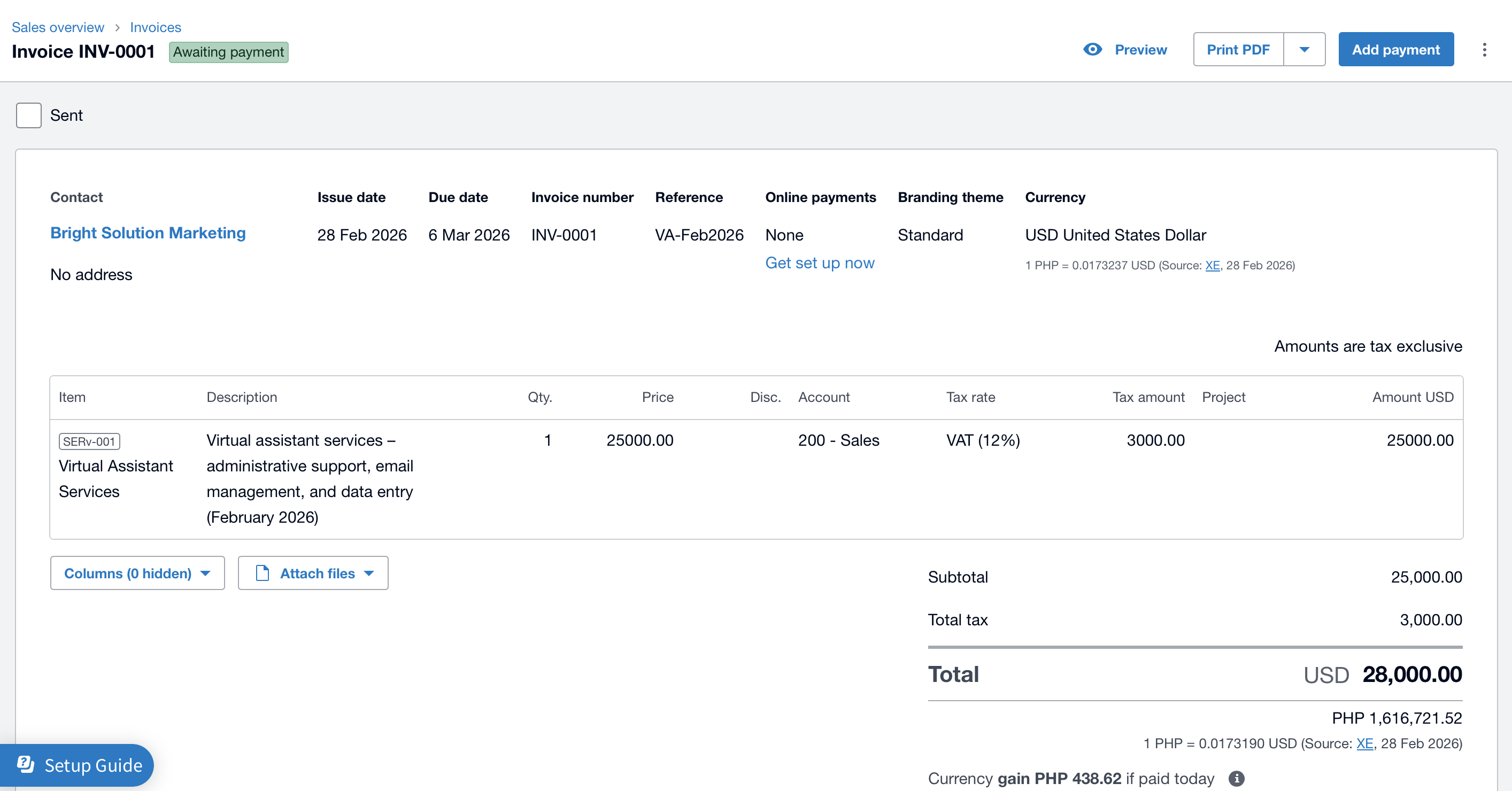
Task: Click Get set up now link
Action: point(820,263)
